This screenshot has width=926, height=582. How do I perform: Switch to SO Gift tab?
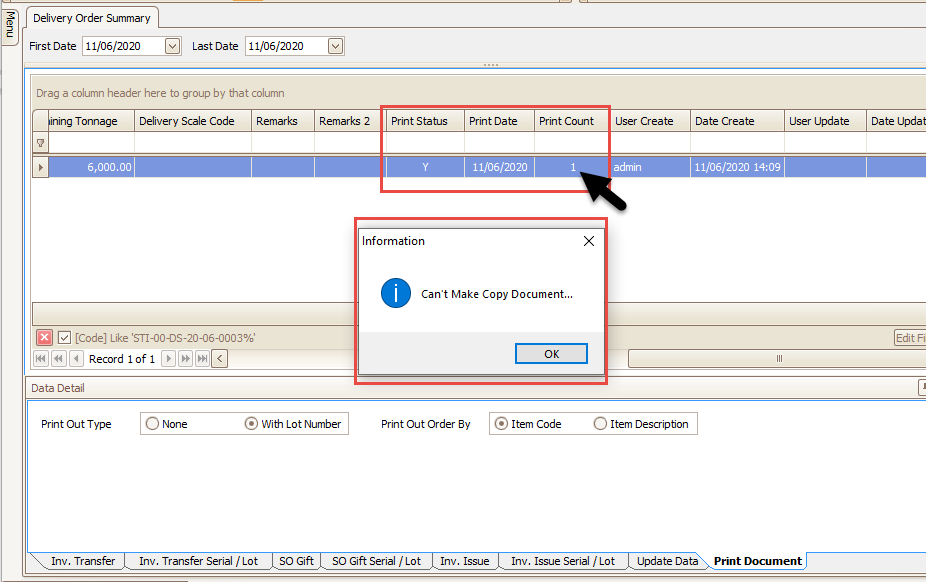coord(296,561)
